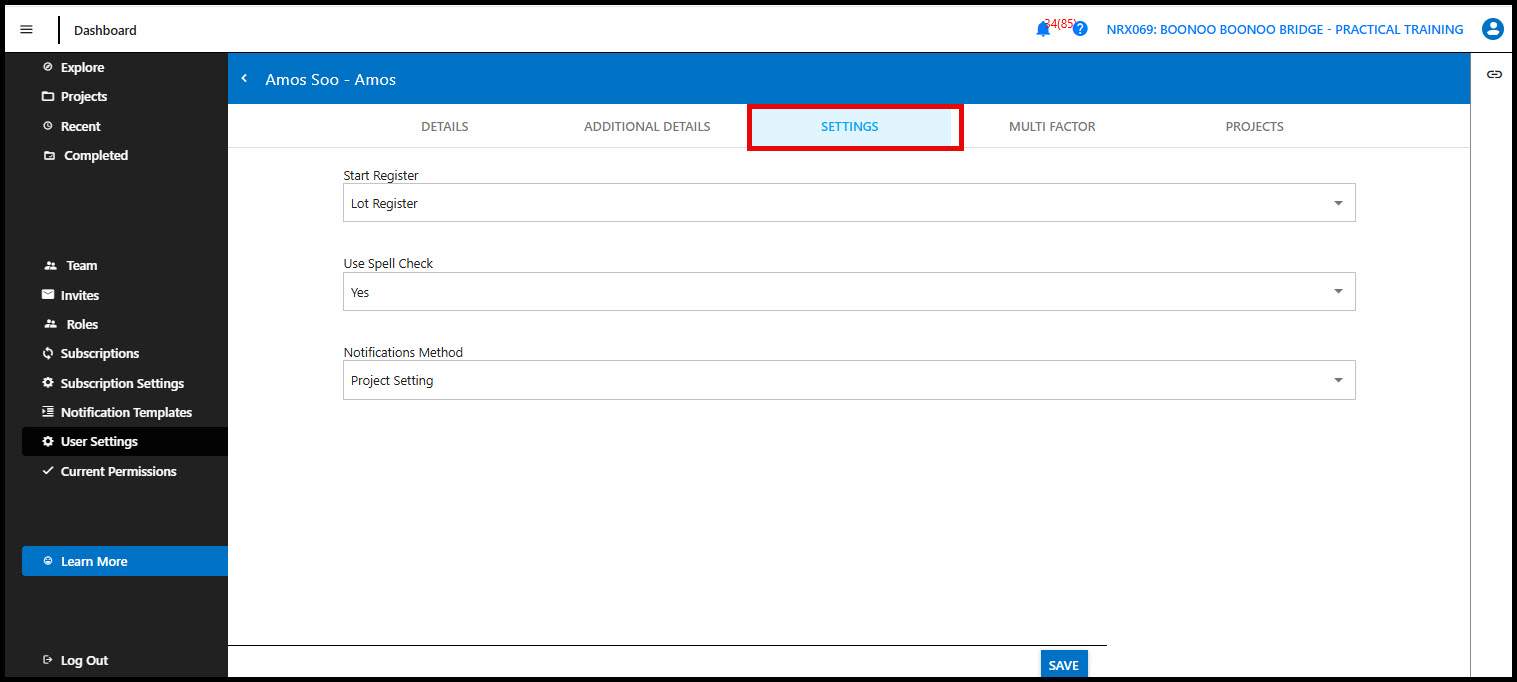Open the user profile avatar icon
This screenshot has height=682, width=1517.
tap(1492, 30)
